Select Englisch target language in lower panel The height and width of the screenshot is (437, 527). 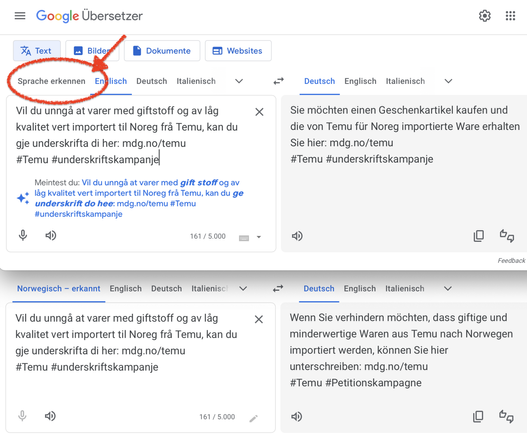(360, 288)
